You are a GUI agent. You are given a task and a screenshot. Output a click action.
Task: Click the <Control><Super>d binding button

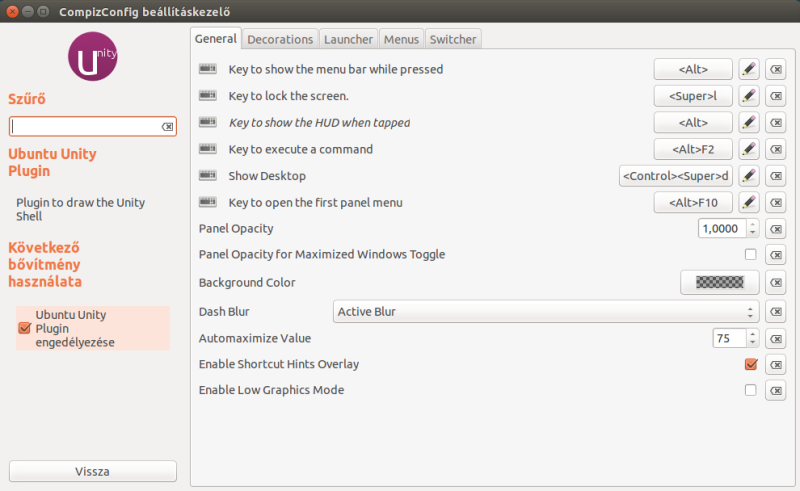pyautogui.click(x=676, y=176)
